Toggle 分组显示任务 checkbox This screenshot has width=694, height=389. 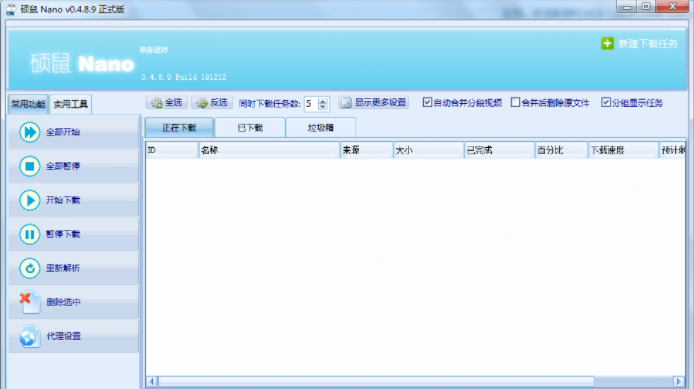(x=605, y=103)
